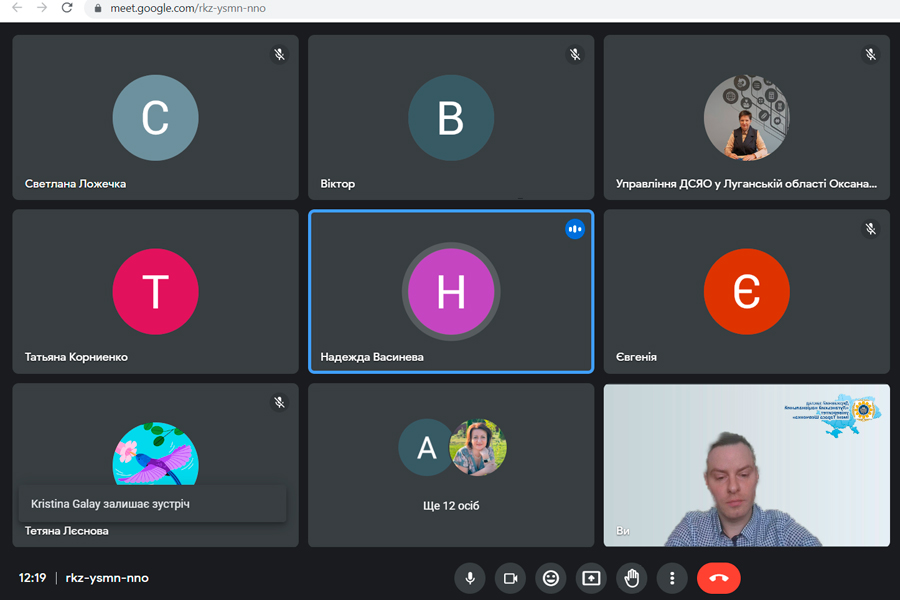Screen dimensions: 900x600
Task: Click the A avatar in the overflow tile
Action: coord(425,447)
